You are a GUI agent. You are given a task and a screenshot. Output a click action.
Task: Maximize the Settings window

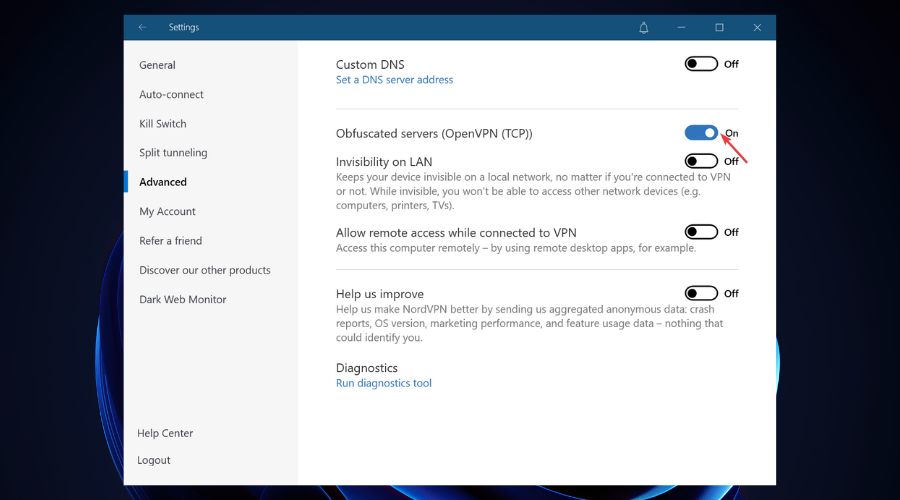[x=719, y=27]
